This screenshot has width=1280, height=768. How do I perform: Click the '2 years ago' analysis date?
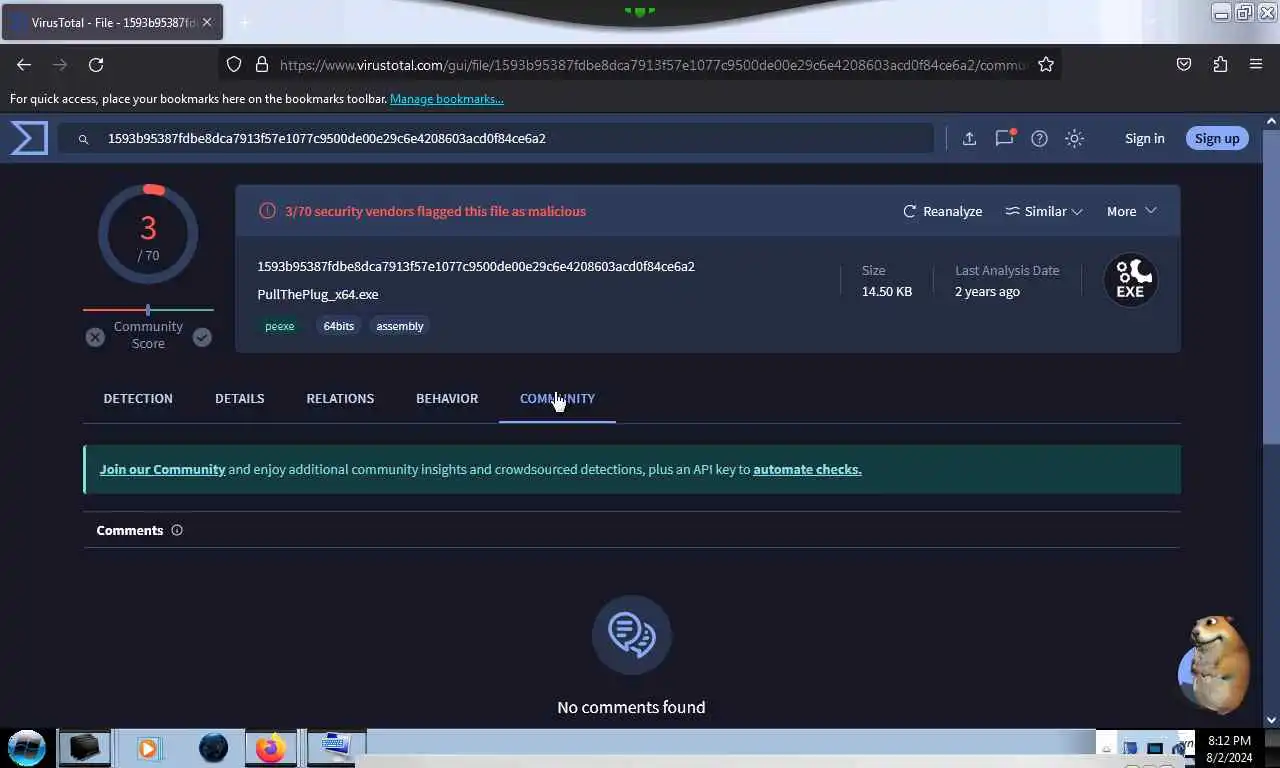988,291
